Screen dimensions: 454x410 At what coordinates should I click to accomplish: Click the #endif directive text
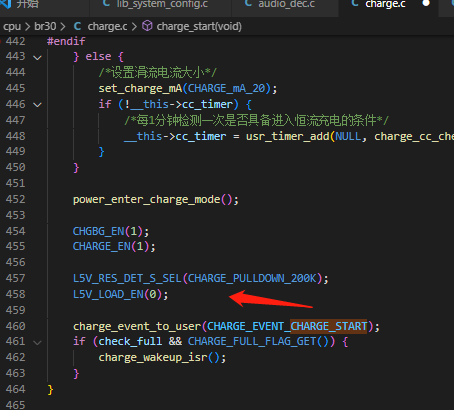click(x=66, y=41)
